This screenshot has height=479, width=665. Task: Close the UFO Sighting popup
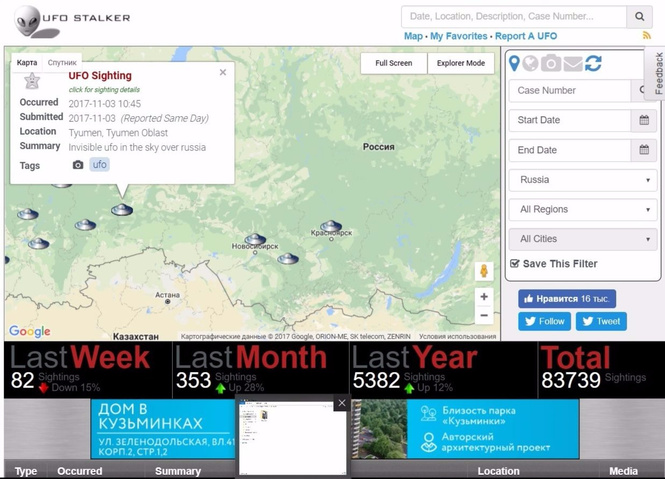point(223,73)
